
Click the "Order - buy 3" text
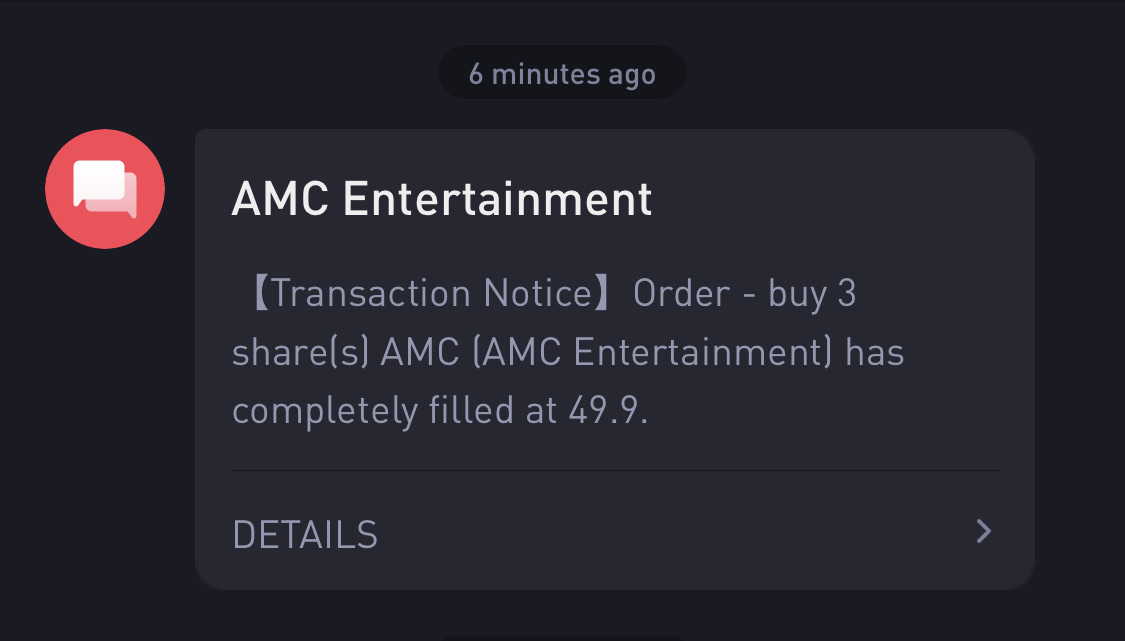coord(745,294)
